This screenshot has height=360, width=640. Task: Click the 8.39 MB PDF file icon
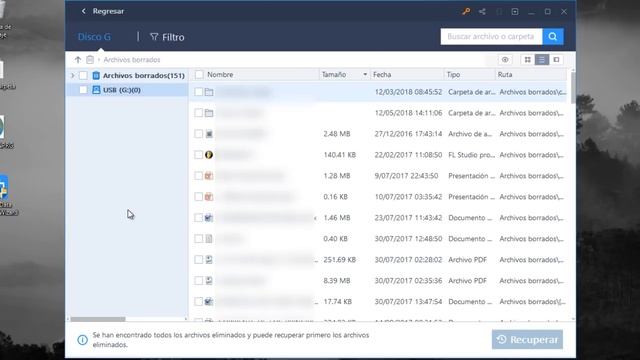tap(209, 280)
